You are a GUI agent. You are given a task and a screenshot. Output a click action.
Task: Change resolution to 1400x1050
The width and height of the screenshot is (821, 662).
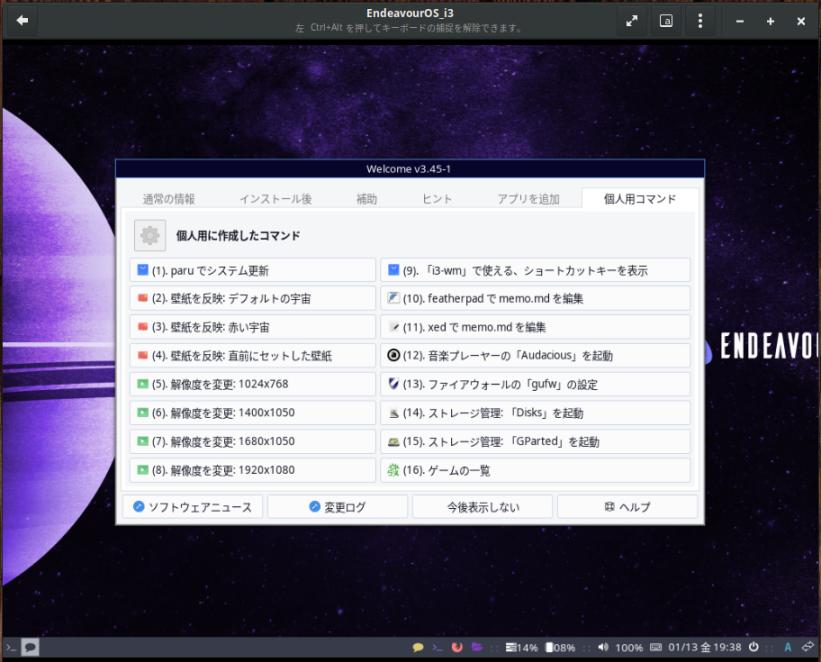252,413
